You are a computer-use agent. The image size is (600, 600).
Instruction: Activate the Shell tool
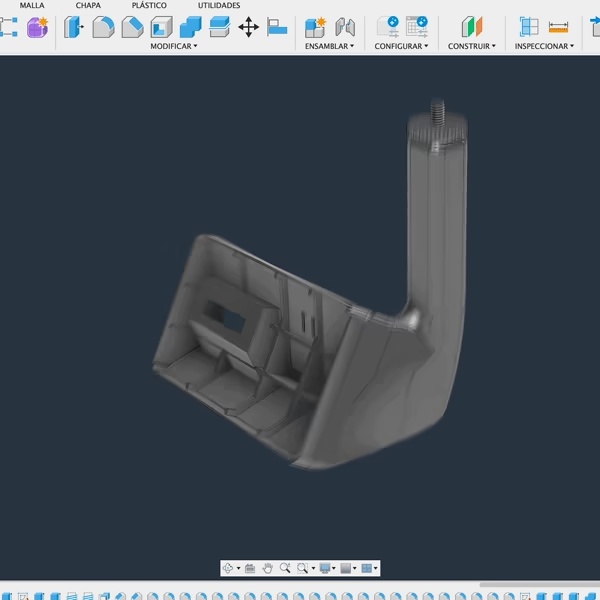pyautogui.click(x=161, y=27)
